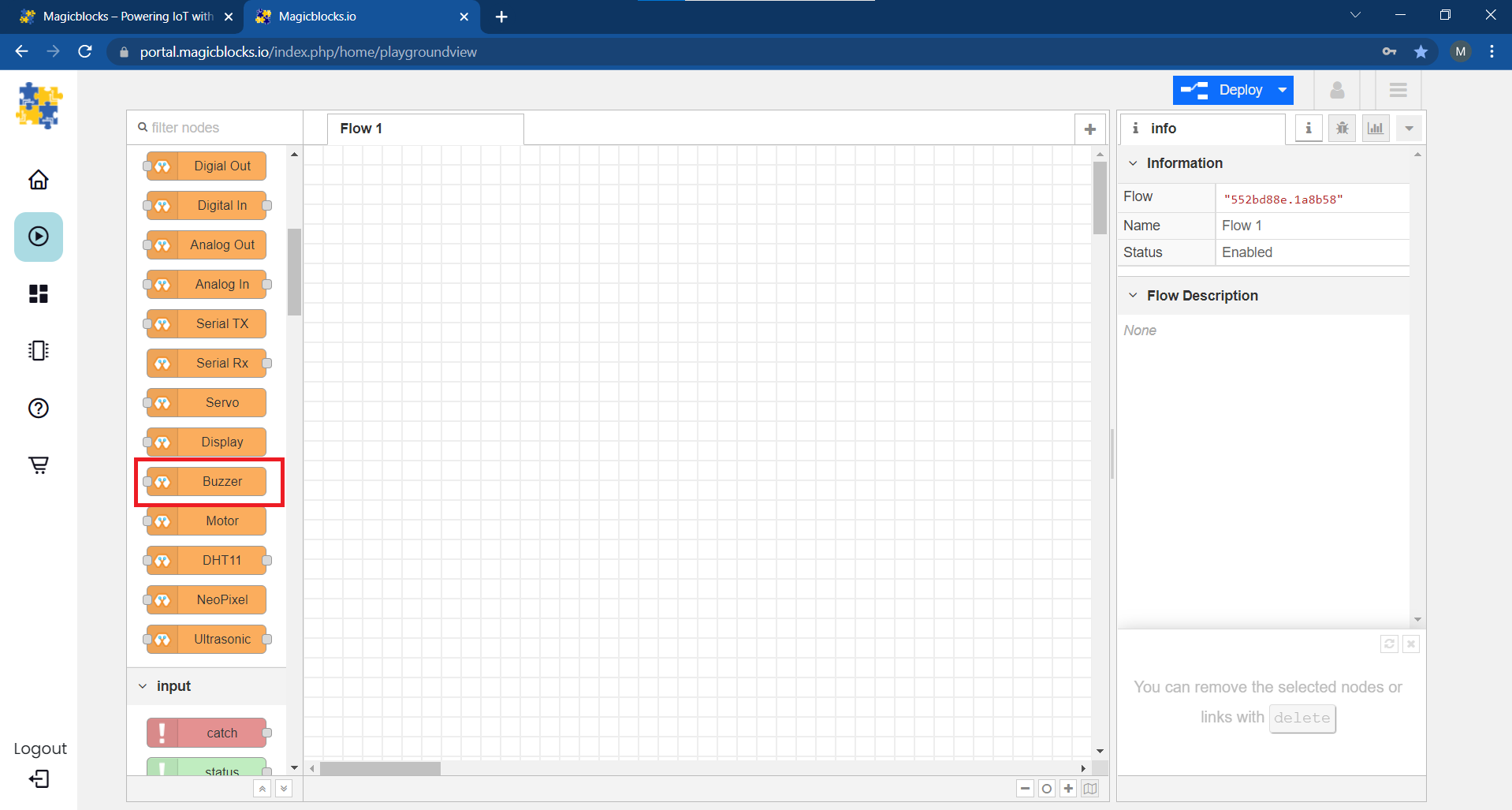1512x810 pixels.
Task: Open the dashboard grid icon in sidebar
Action: click(x=38, y=293)
